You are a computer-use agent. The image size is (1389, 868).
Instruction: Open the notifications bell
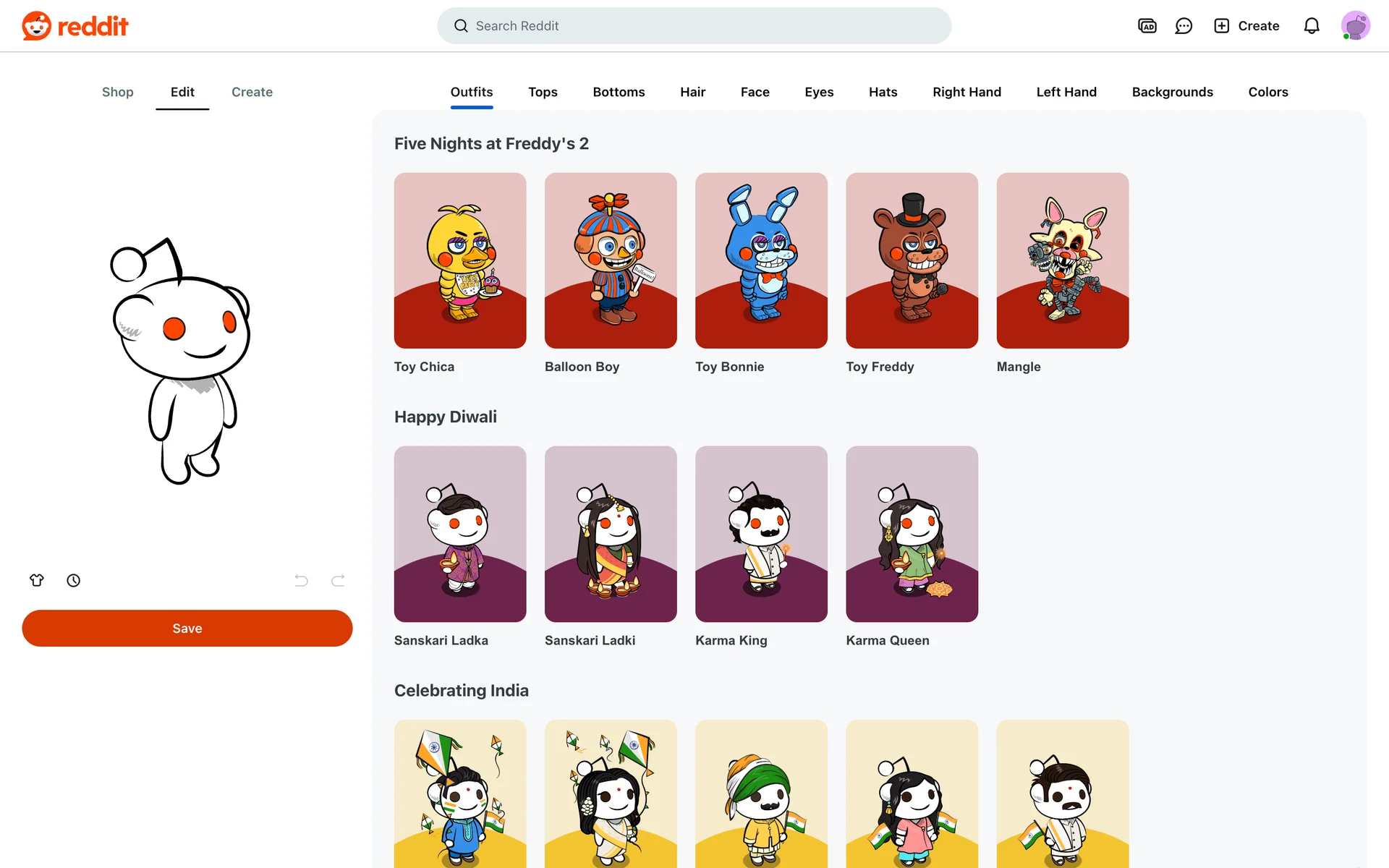[x=1312, y=26]
